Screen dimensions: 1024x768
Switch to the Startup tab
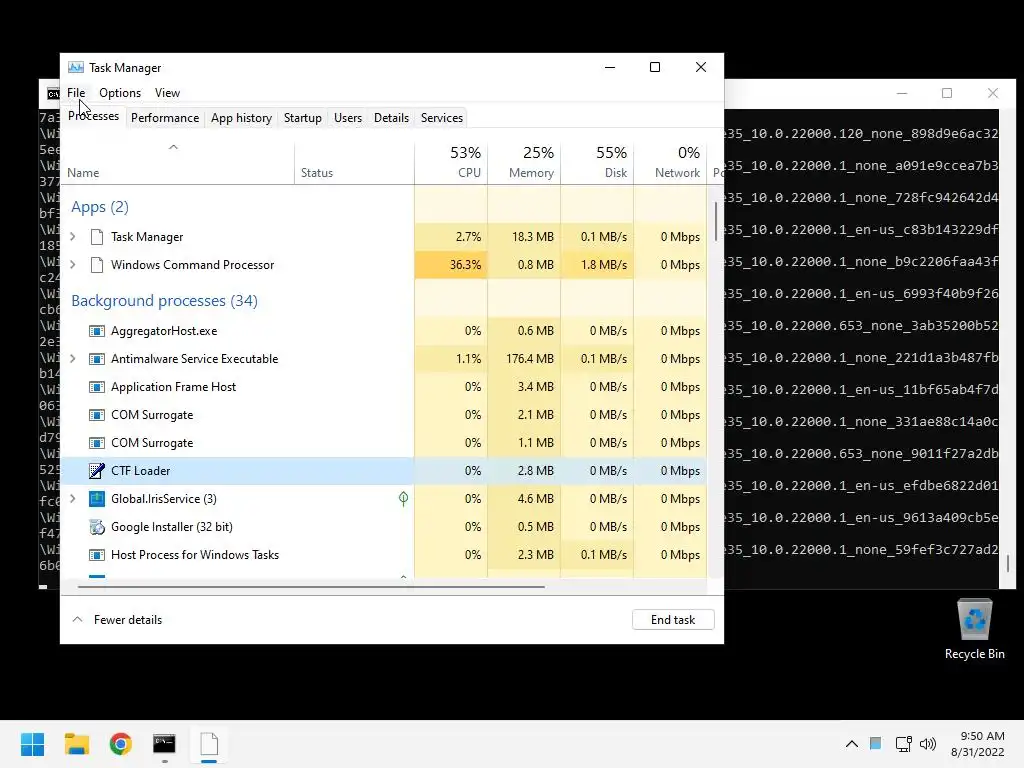[x=302, y=118]
